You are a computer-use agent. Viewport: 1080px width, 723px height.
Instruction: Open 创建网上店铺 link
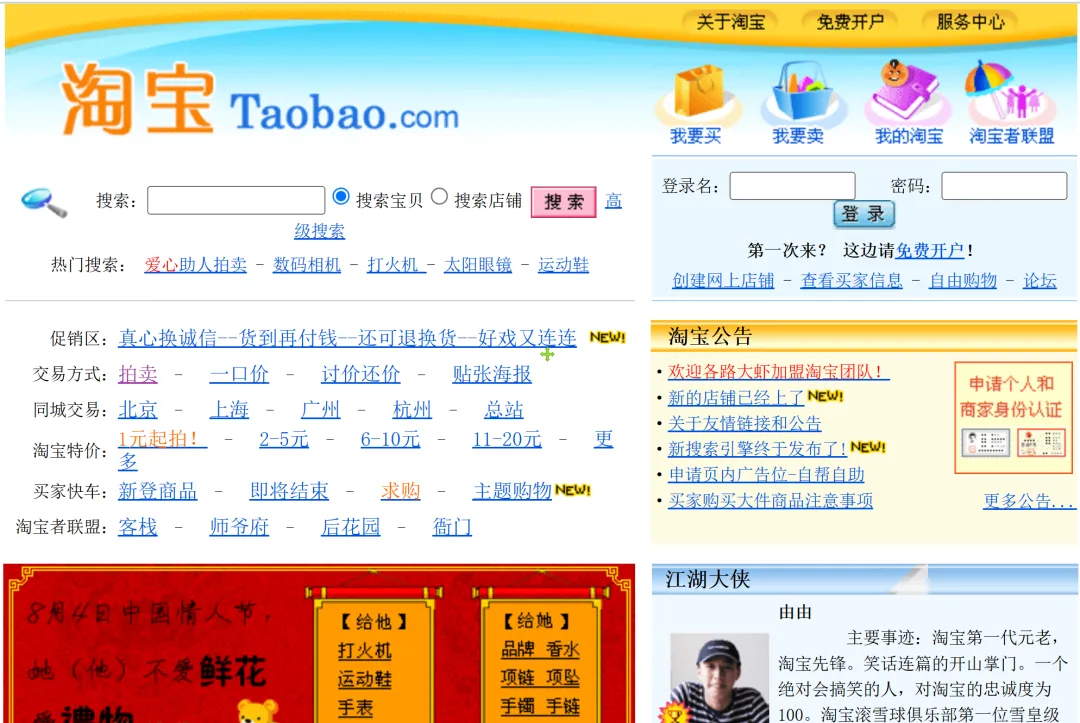(x=723, y=280)
